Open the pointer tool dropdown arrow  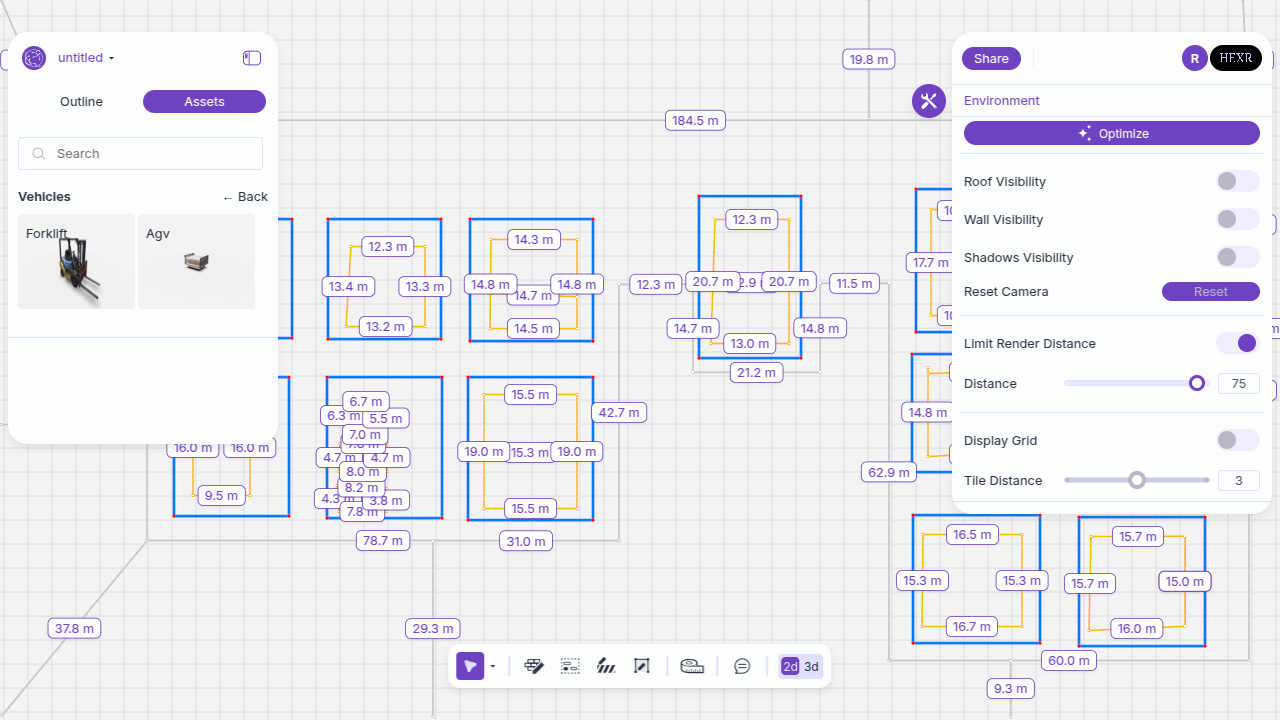(493, 667)
